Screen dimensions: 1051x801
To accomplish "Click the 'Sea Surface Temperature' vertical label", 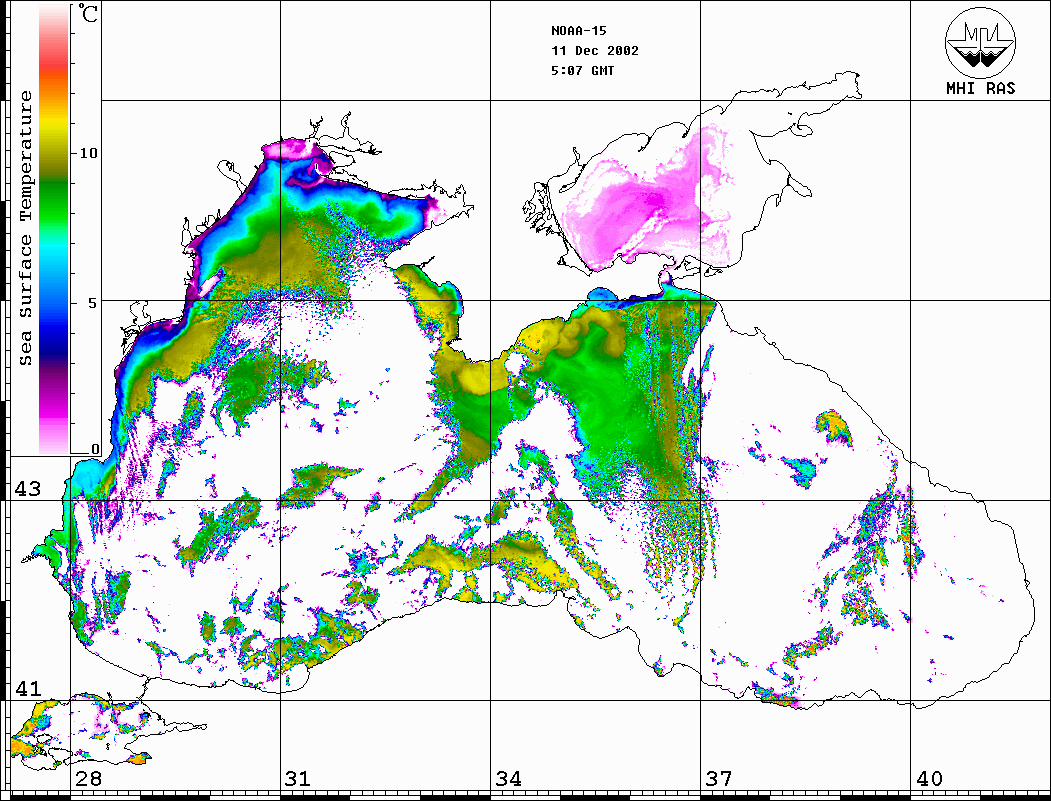I will pos(25,229).
